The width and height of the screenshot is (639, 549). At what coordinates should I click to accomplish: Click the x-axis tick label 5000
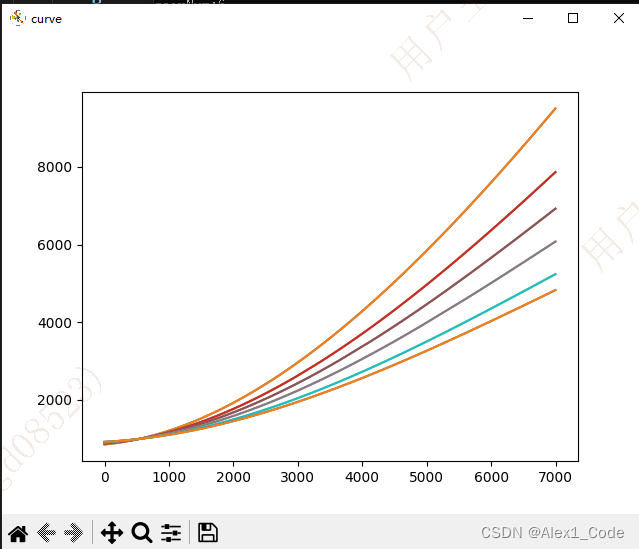426,477
